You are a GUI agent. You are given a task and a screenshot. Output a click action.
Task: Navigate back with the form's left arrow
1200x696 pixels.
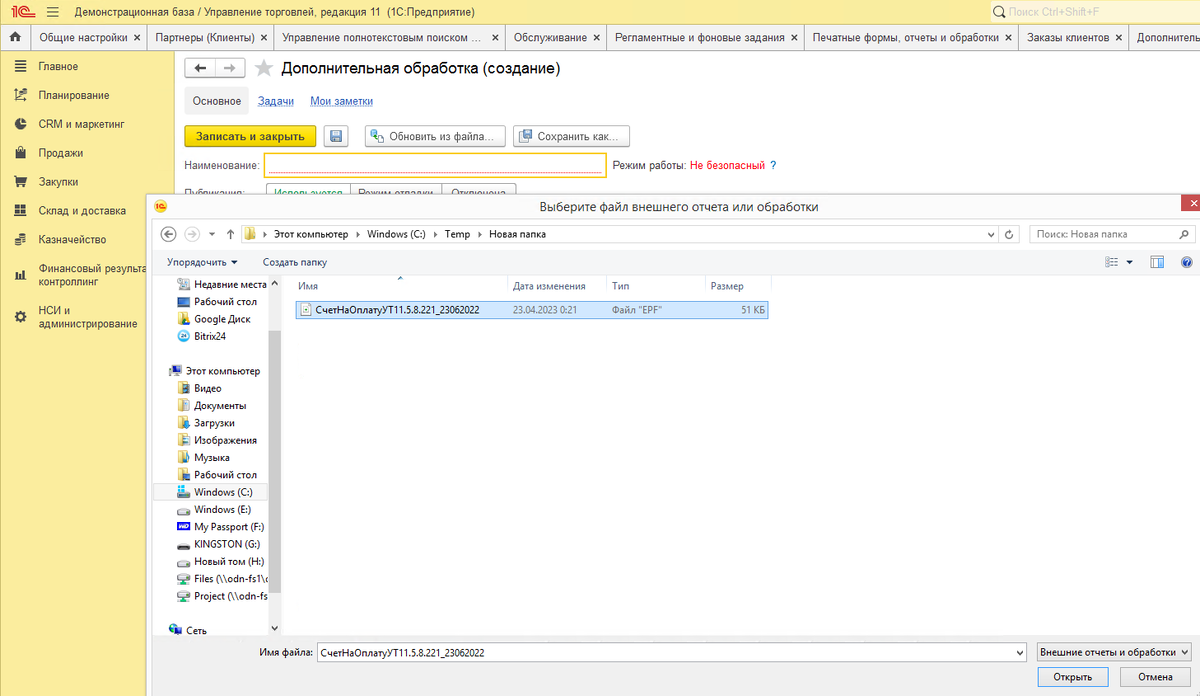tap(200, 68)
